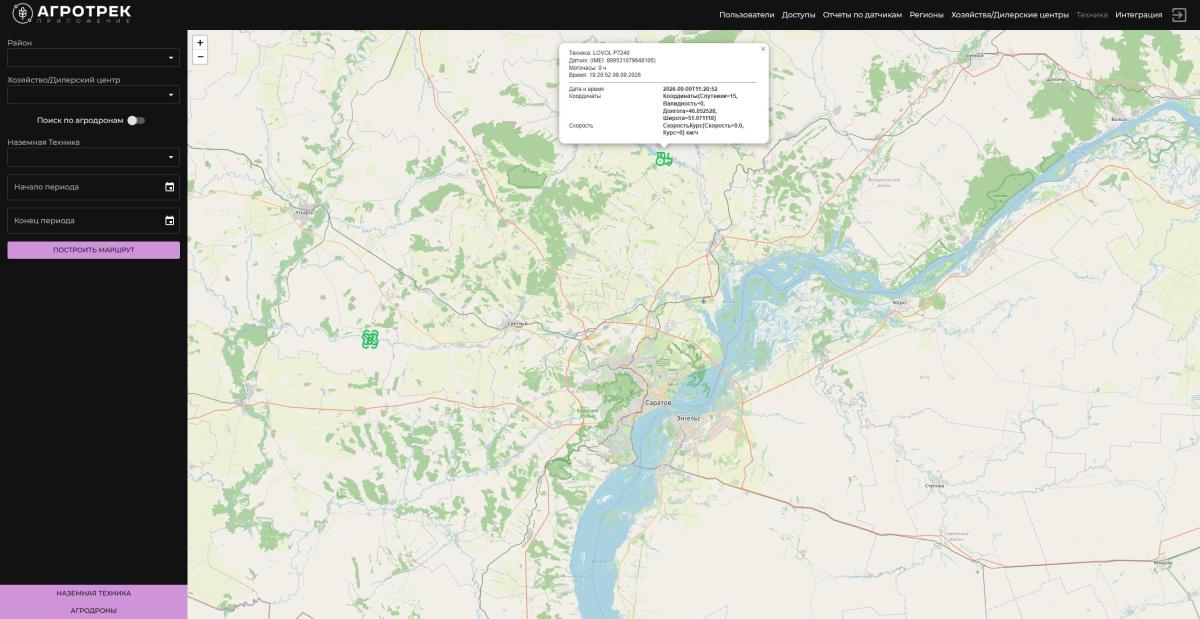The height and width of the screenshot is (619, 1200).
Task: Log out using the exit icon
Action: pyautogui.click(x=1179, y=15)
